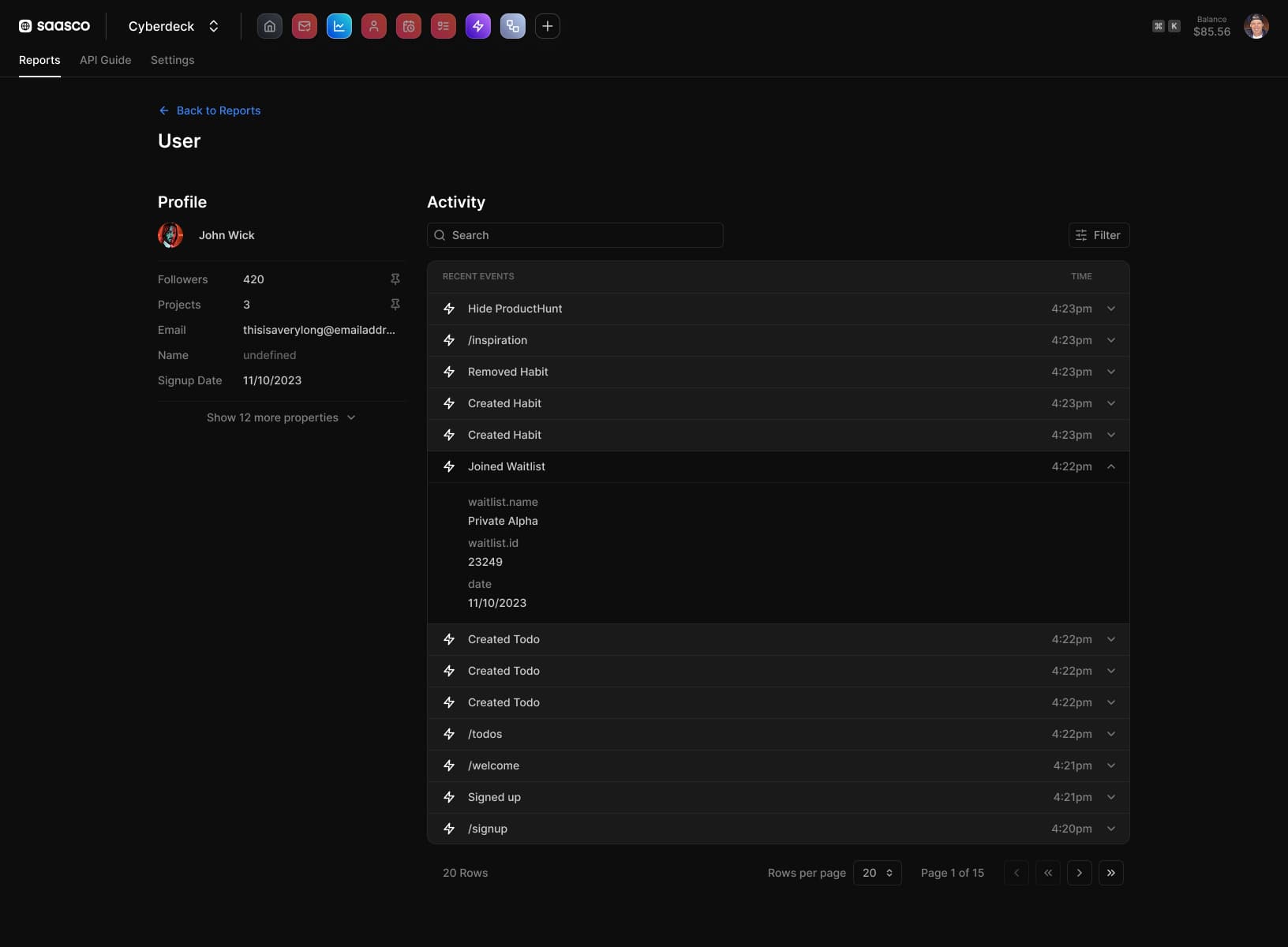The image size is (1288, 947).
Task: Expand the Signed up event chevron
Action: tap(1110, 797)
